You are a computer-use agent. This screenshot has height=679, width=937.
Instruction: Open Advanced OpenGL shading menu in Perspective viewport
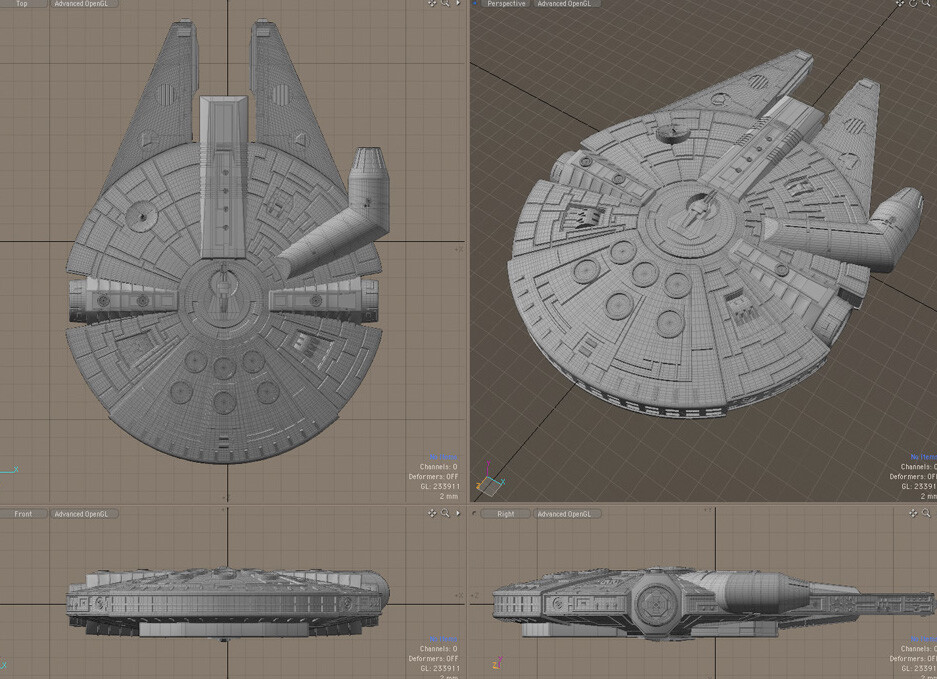point(565,4)
